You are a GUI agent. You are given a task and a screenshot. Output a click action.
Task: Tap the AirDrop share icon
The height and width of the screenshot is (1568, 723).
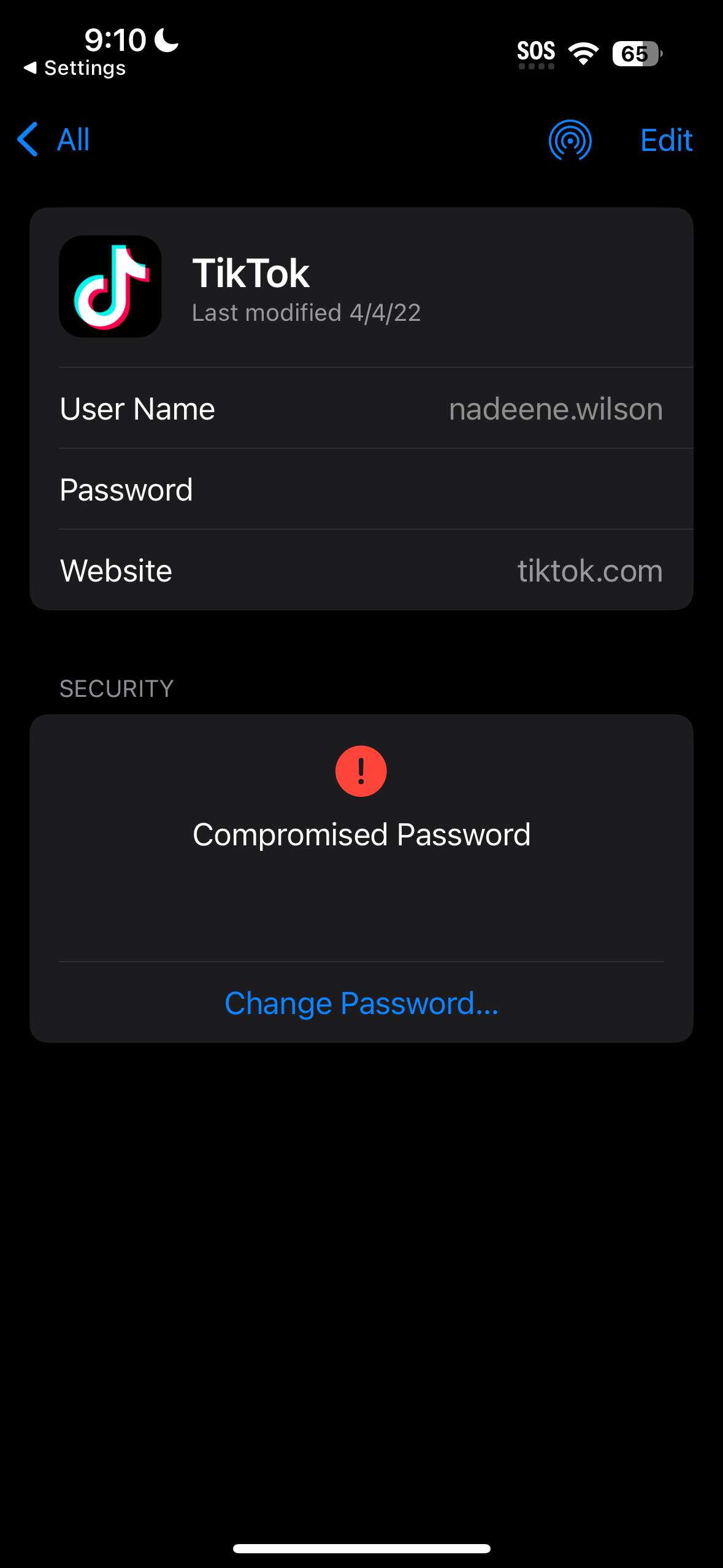(x=570, y=140)
